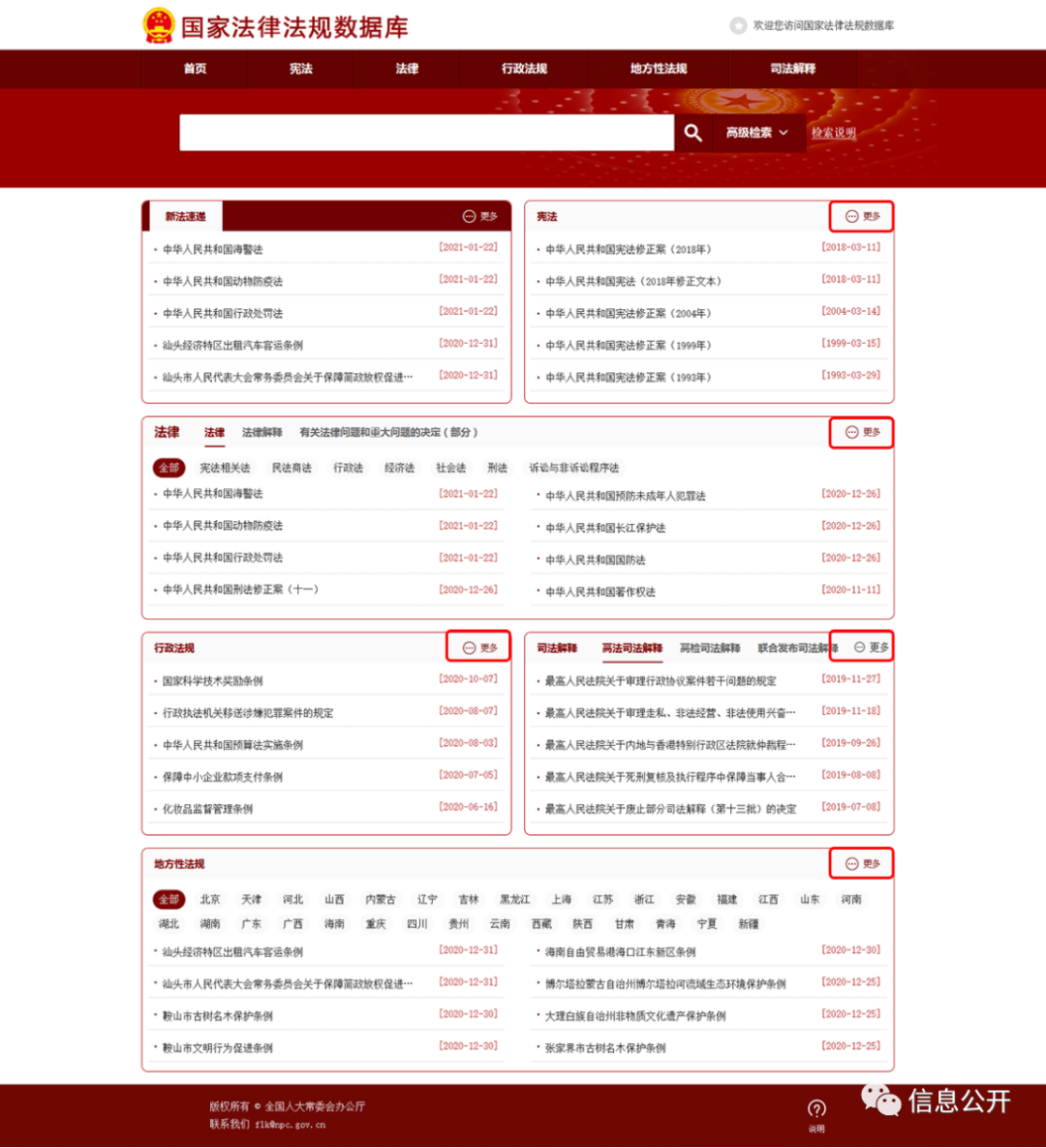This screenshot has width=1046, height=1148.
Task: Filter local regulations by 黑龙江
Action: coord(514,899)
